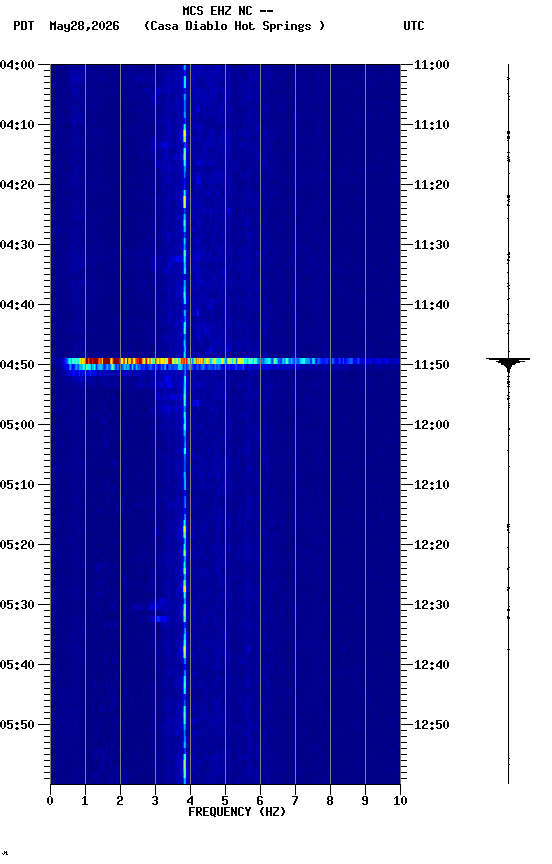
Task: Click the 11:00 UTC time label
Action: [432, 65]
